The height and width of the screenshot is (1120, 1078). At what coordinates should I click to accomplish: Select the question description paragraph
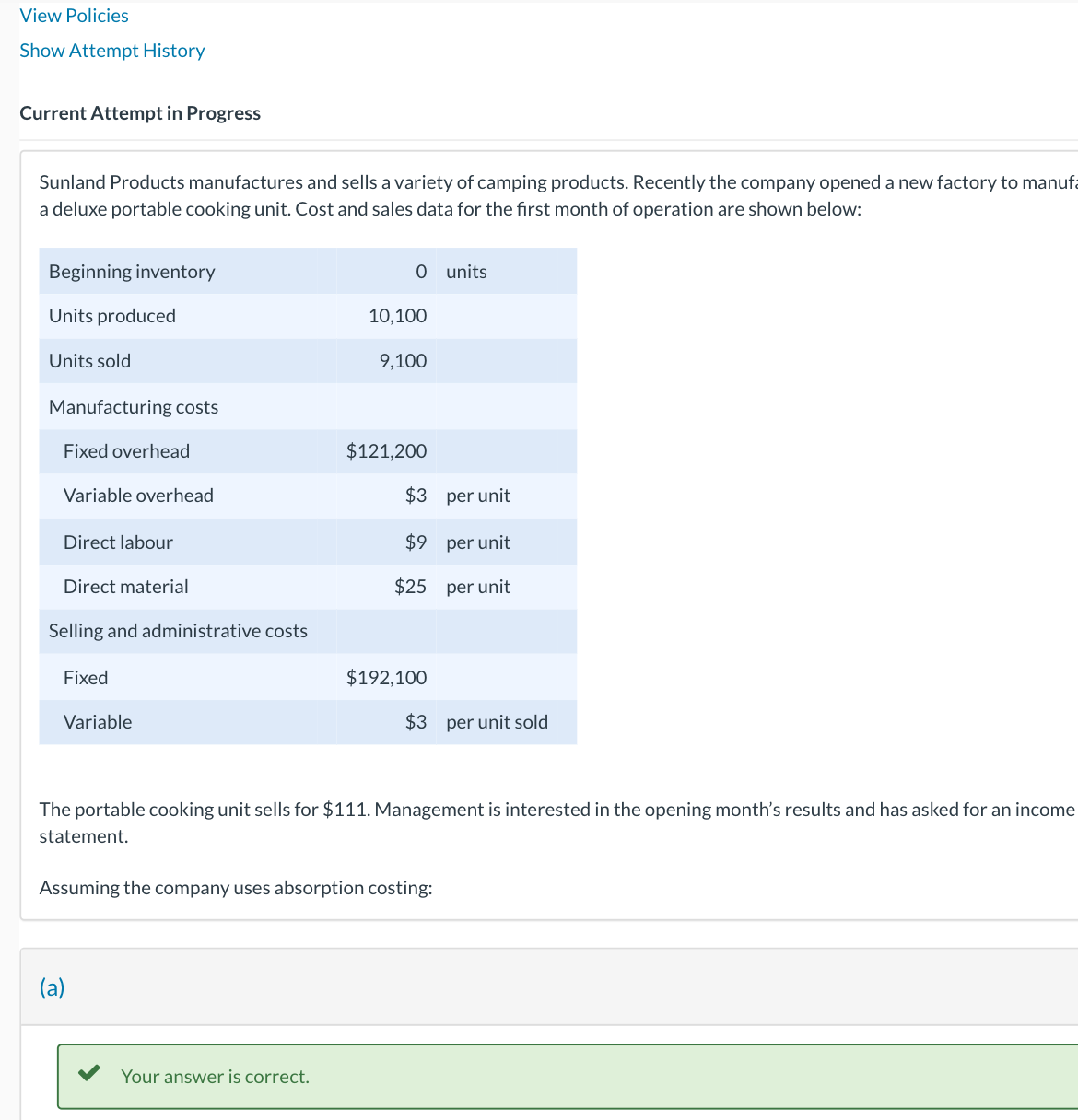pos(534,195)
